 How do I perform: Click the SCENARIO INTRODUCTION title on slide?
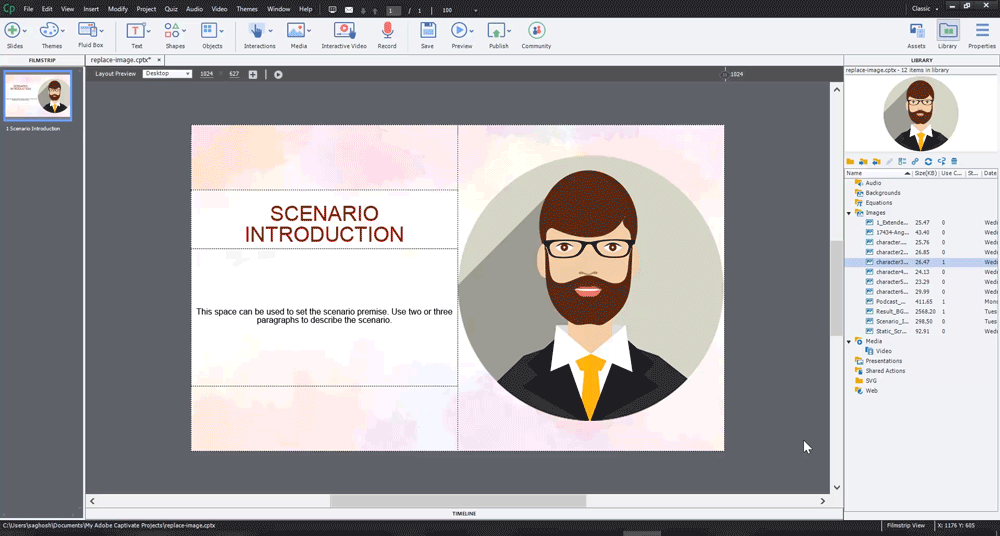click(x=324, y=224)
